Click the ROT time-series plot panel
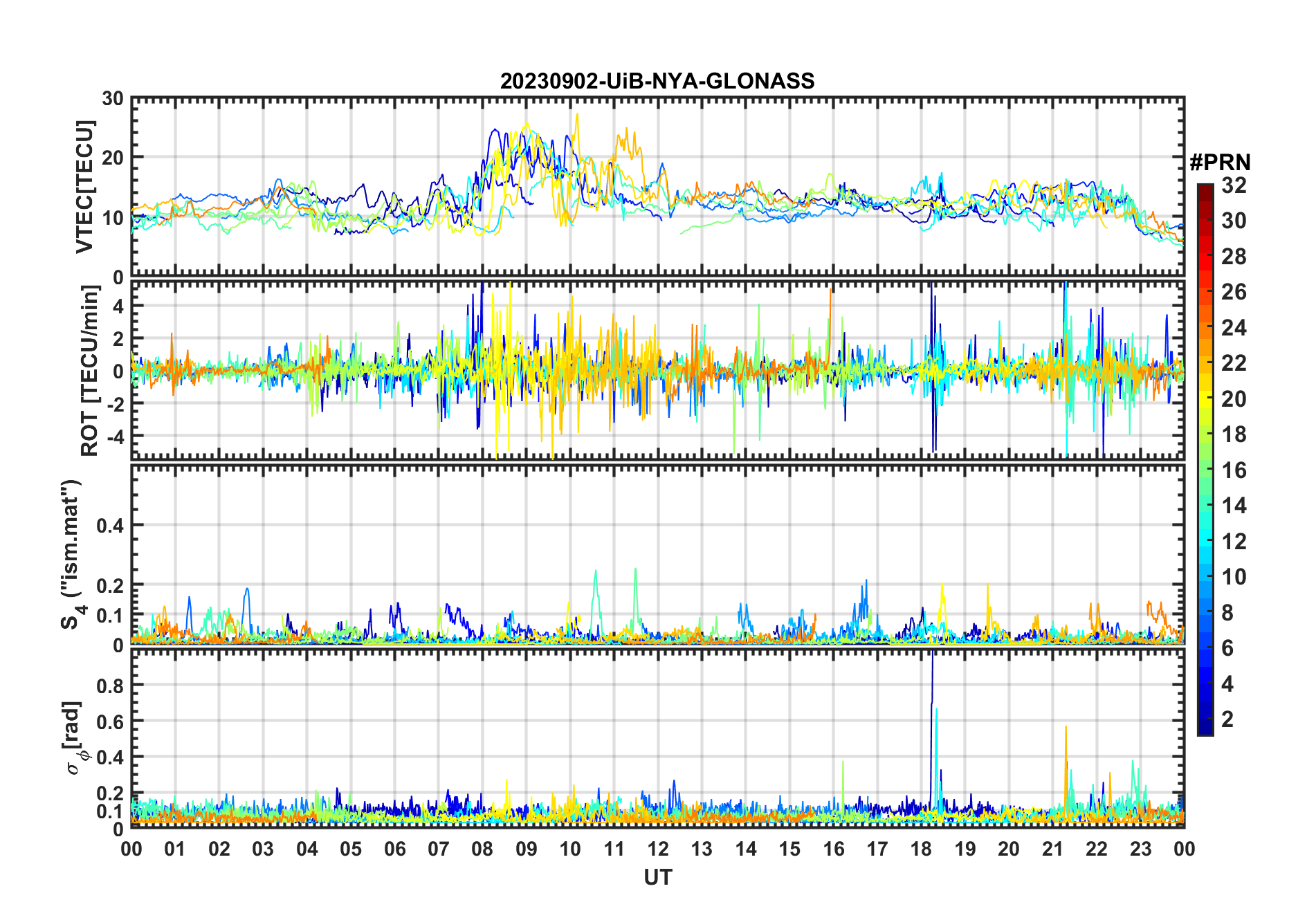 (658, 369)
